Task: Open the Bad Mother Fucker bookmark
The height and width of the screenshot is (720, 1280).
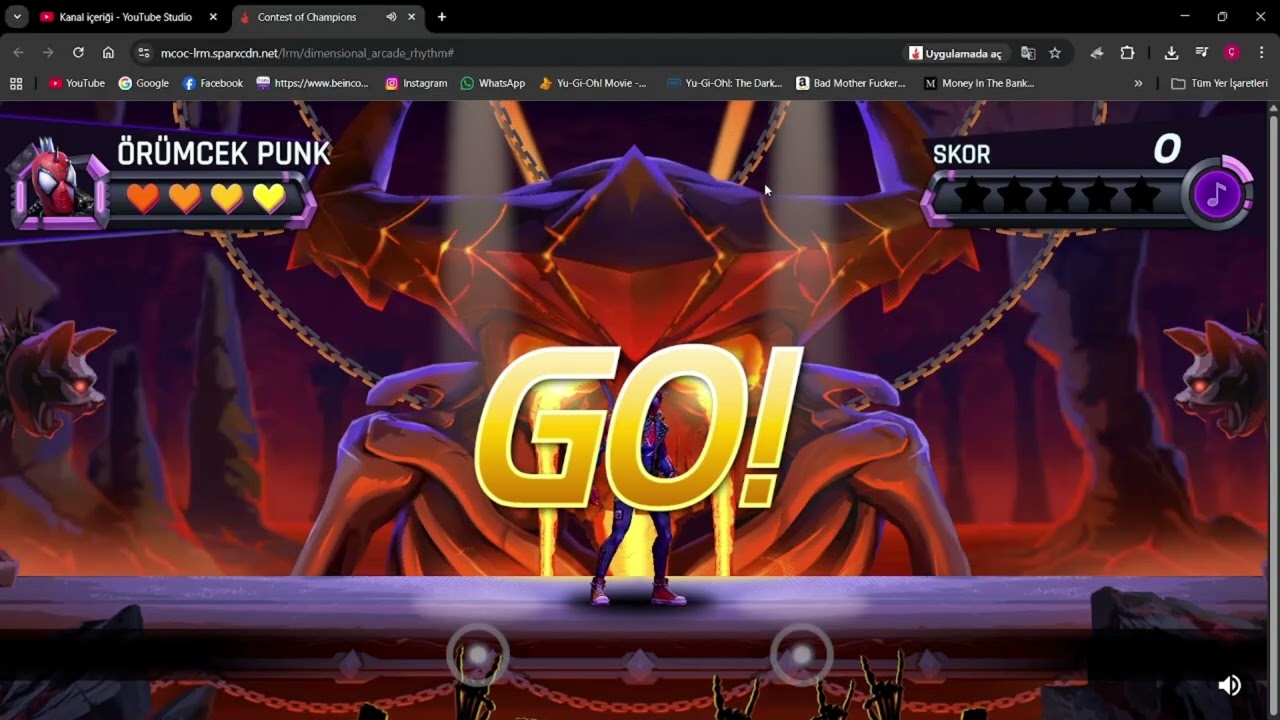Action: tap(851, 83)
